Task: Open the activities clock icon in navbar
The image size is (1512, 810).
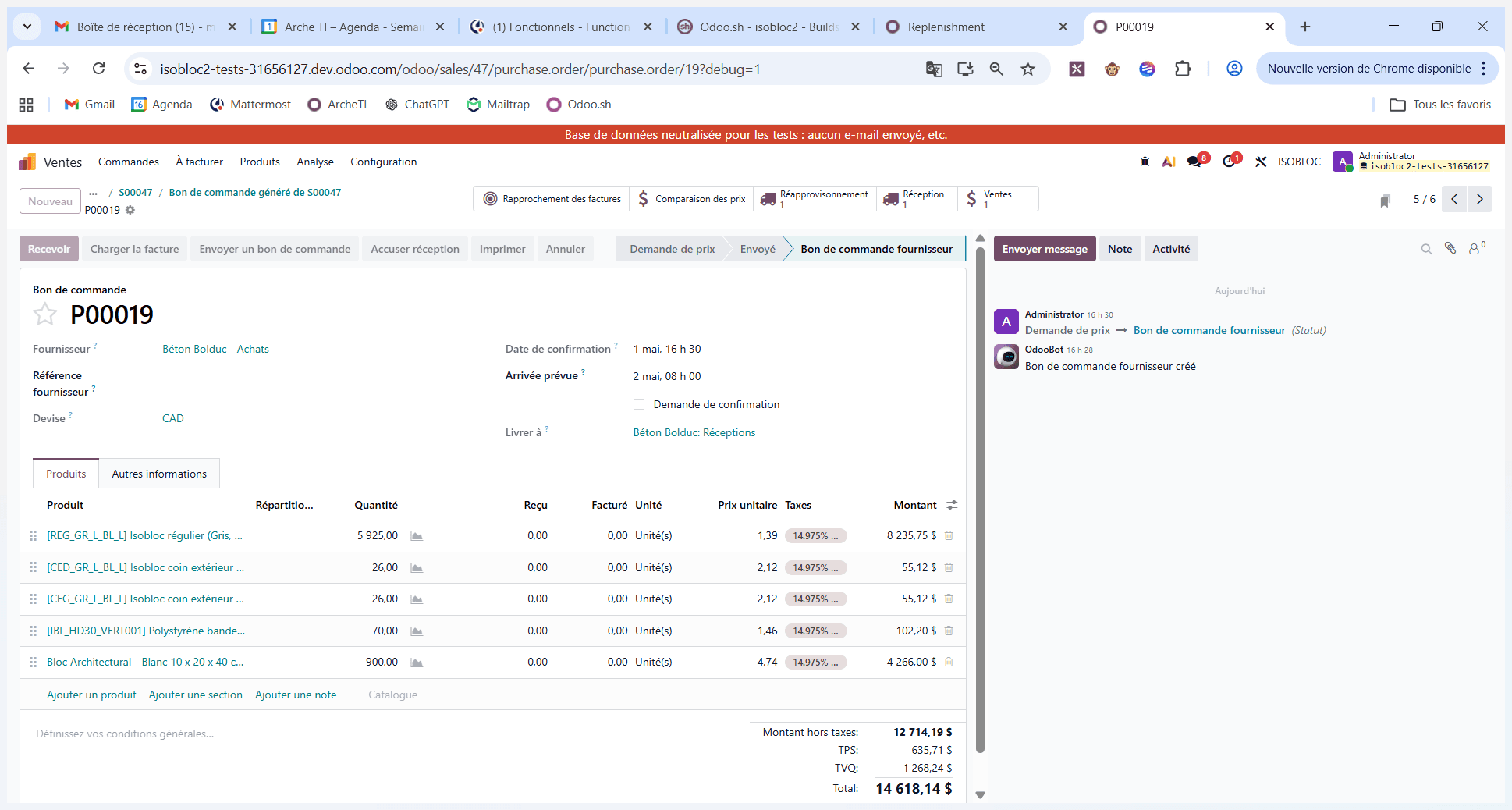Action: pos(1230,161)
